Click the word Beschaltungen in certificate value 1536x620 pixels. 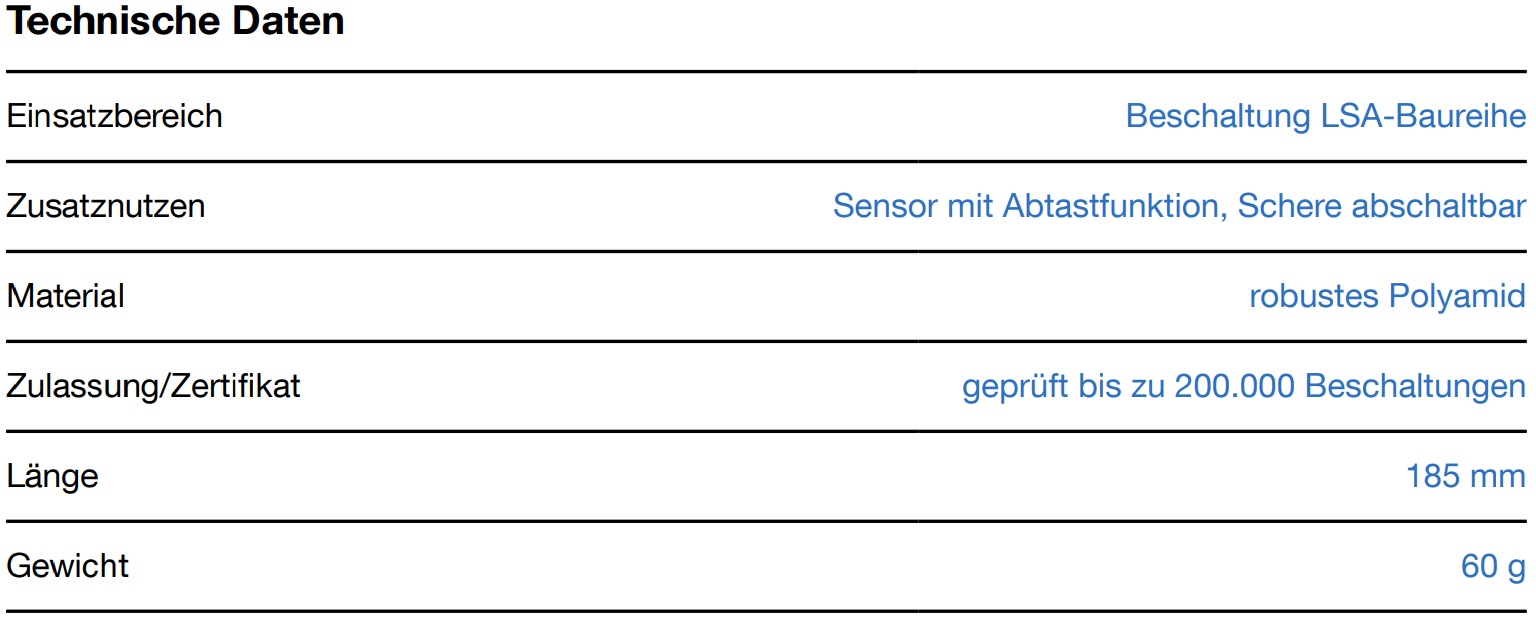pos(1416,386)
